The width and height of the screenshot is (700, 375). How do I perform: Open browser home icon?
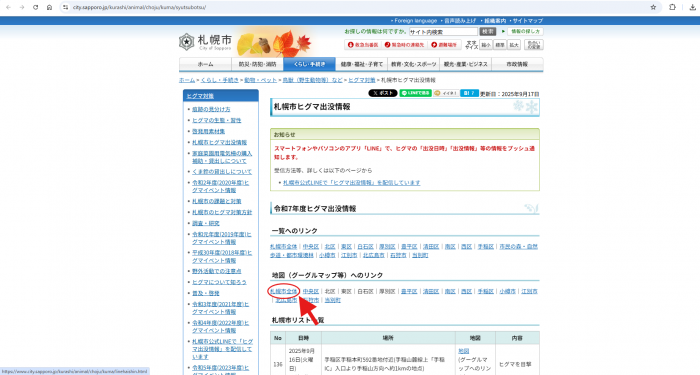(x=50, y=7)
